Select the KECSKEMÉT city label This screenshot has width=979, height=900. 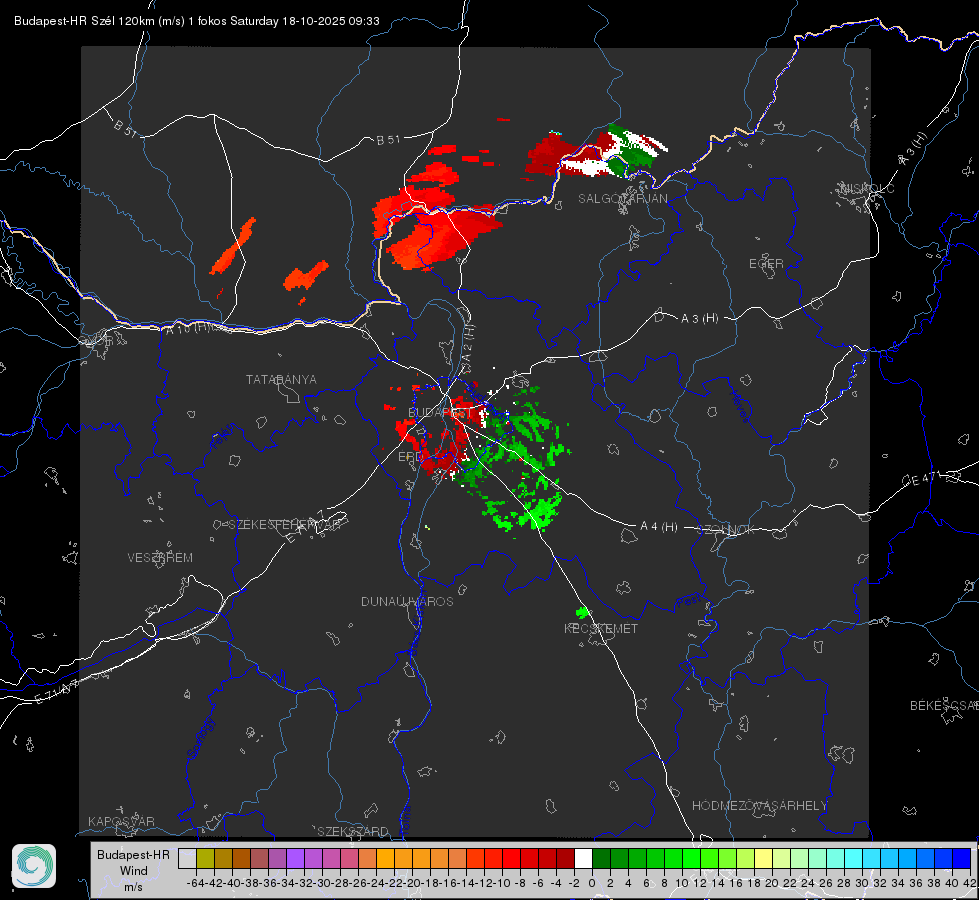[x=601, y=629]
